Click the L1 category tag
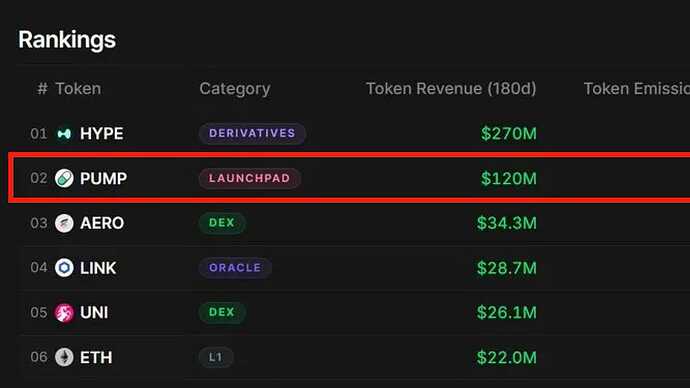 (216, 357)
